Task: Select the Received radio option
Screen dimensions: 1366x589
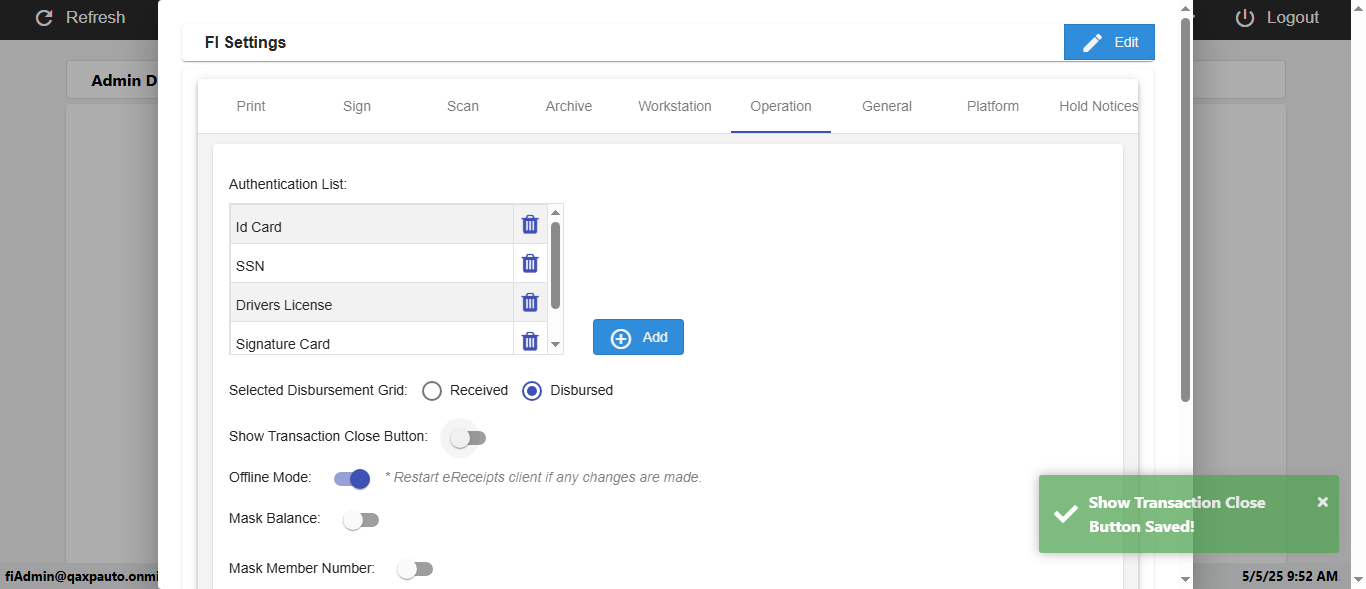Action: [x=432, y=391]
